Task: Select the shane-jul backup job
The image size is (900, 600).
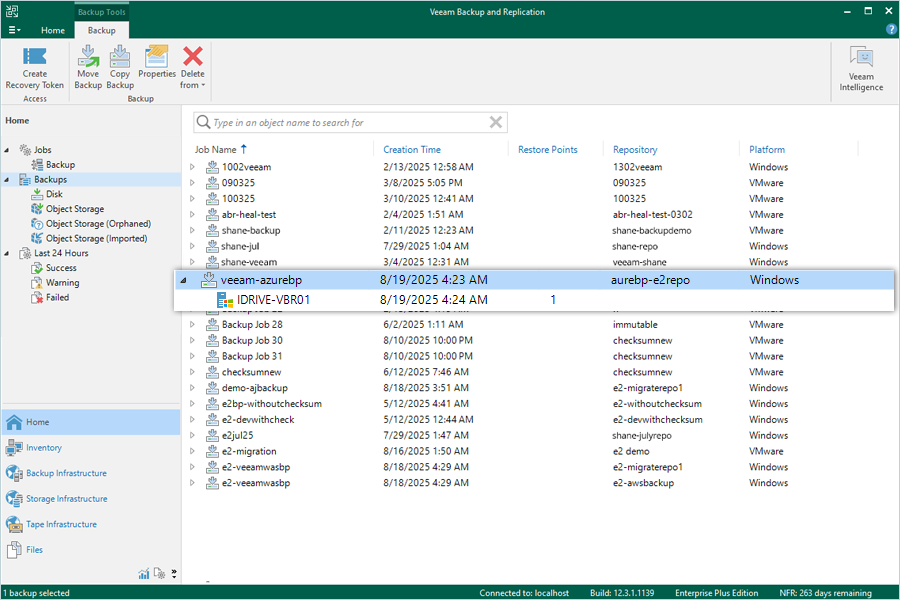Action: click(x=240, y=246)
